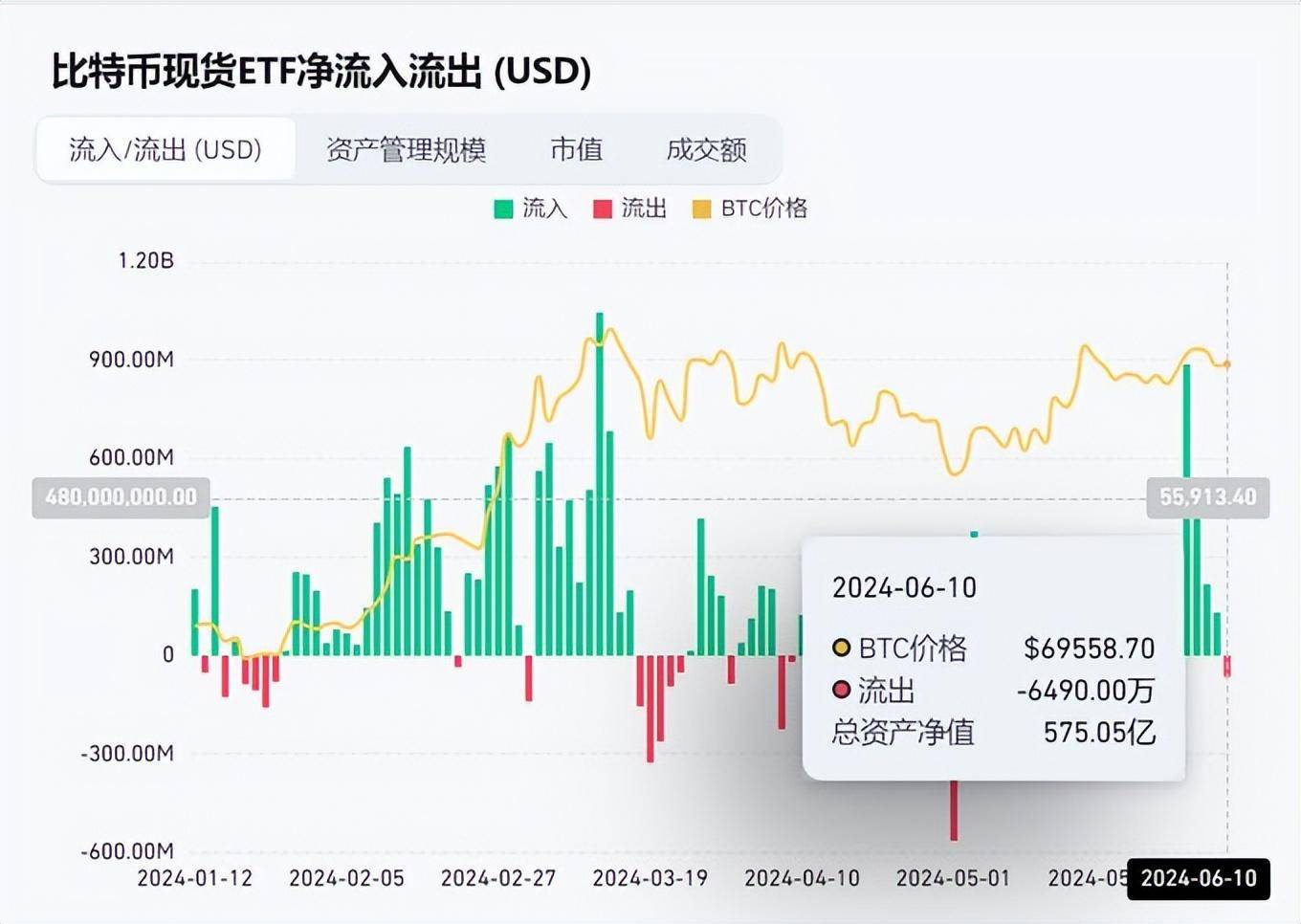Switch to the 成交额 tab
The image size is (1301, 924).
(706, 149)
